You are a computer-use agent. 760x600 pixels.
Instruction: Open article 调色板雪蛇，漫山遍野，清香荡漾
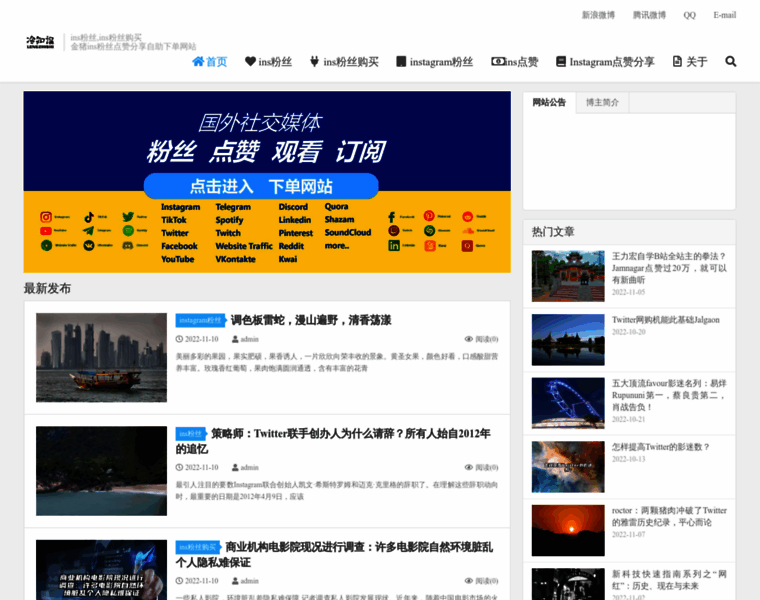point(311,320)
